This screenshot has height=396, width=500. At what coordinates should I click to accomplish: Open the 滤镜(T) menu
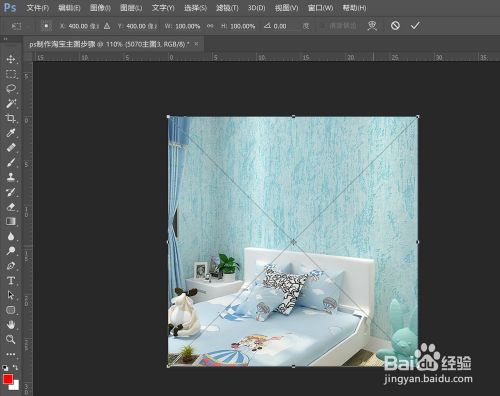pyautogui.click(x=227, y=8)
